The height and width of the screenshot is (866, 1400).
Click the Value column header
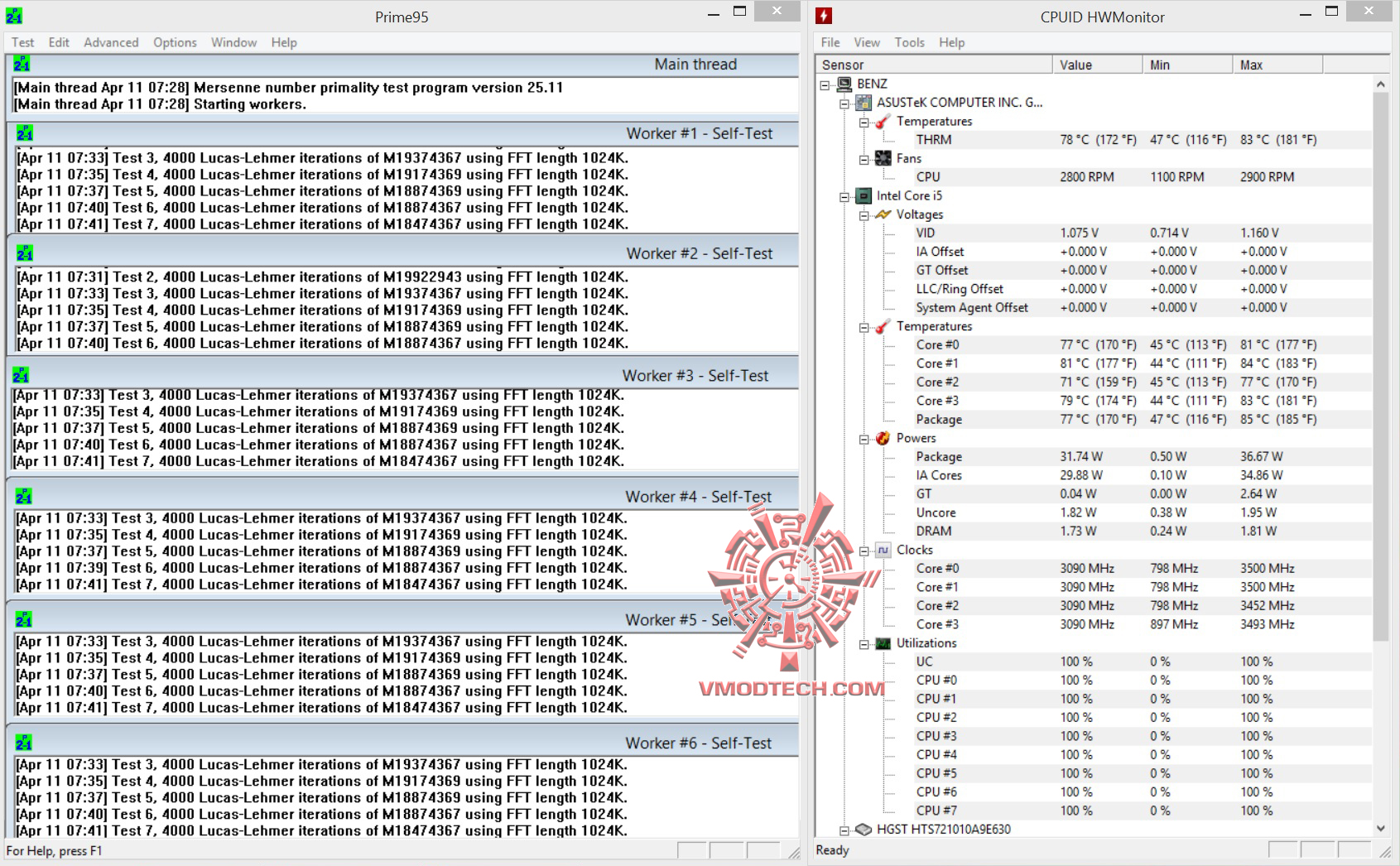(1098, 65)
